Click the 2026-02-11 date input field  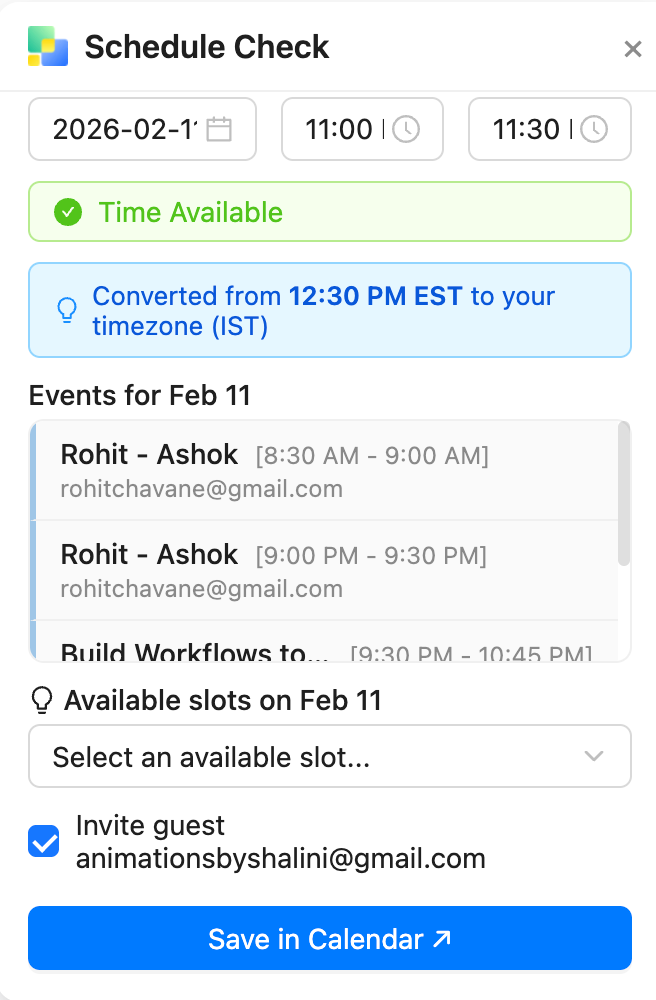[x=124, y=129]
